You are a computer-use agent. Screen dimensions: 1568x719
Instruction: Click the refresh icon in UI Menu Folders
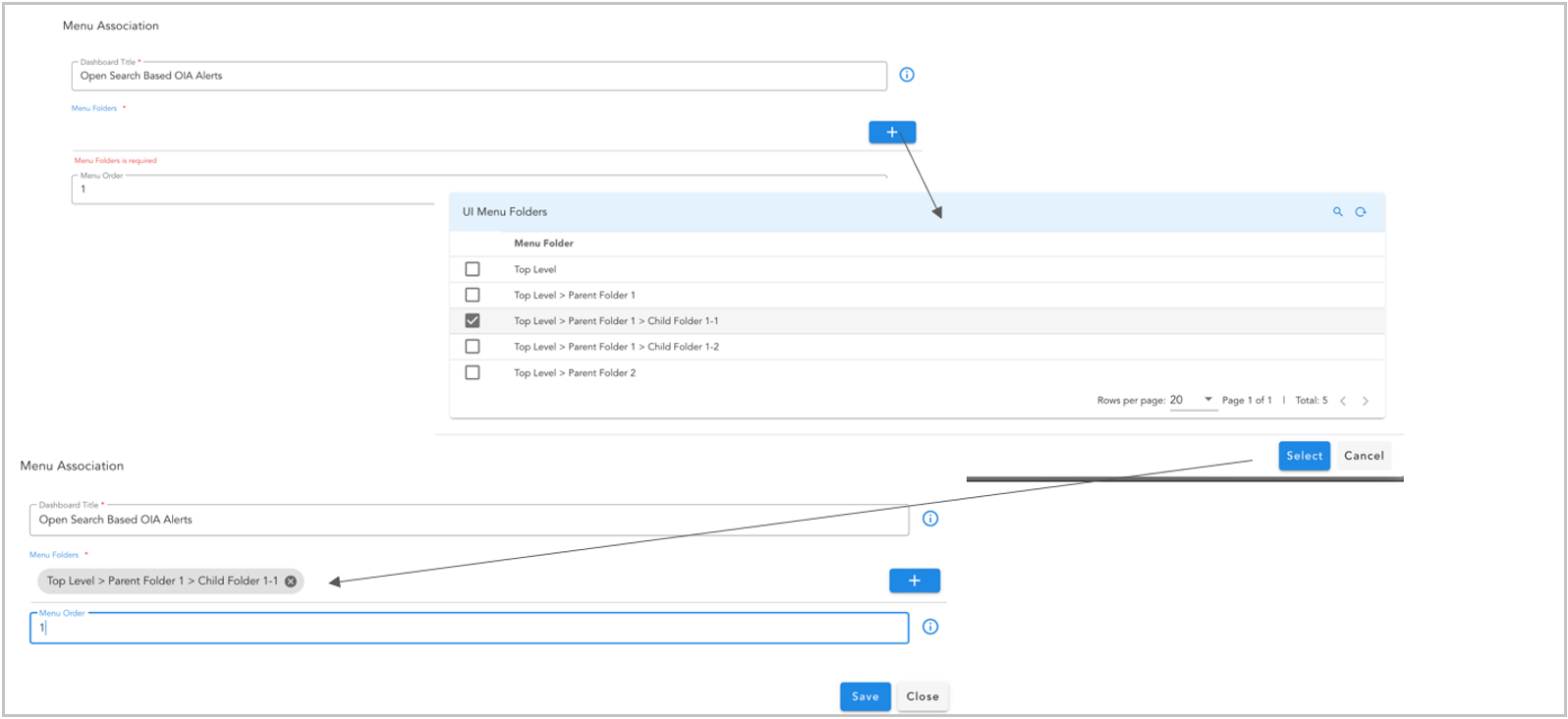[1361, 212]
